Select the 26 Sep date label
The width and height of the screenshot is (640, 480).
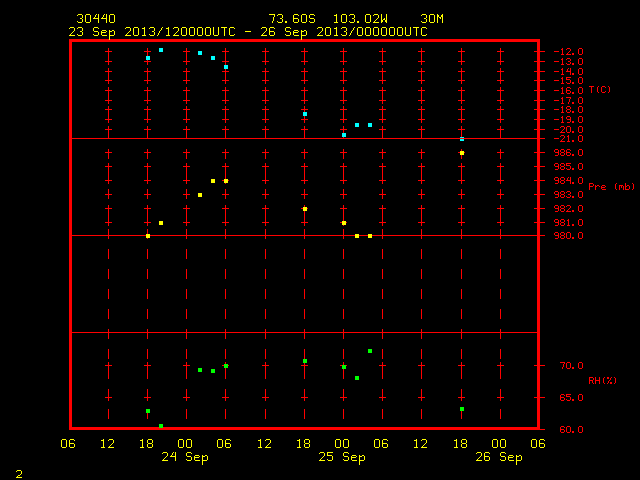tap(499, 457)
